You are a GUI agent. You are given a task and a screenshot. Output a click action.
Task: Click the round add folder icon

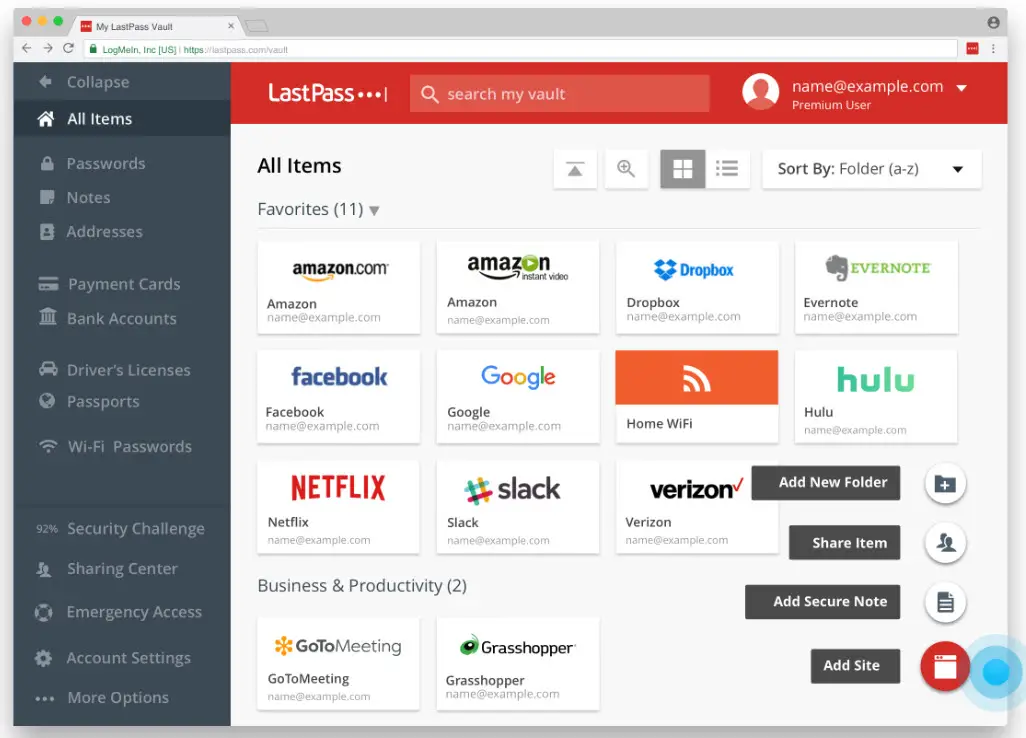[x=946, y=484]
